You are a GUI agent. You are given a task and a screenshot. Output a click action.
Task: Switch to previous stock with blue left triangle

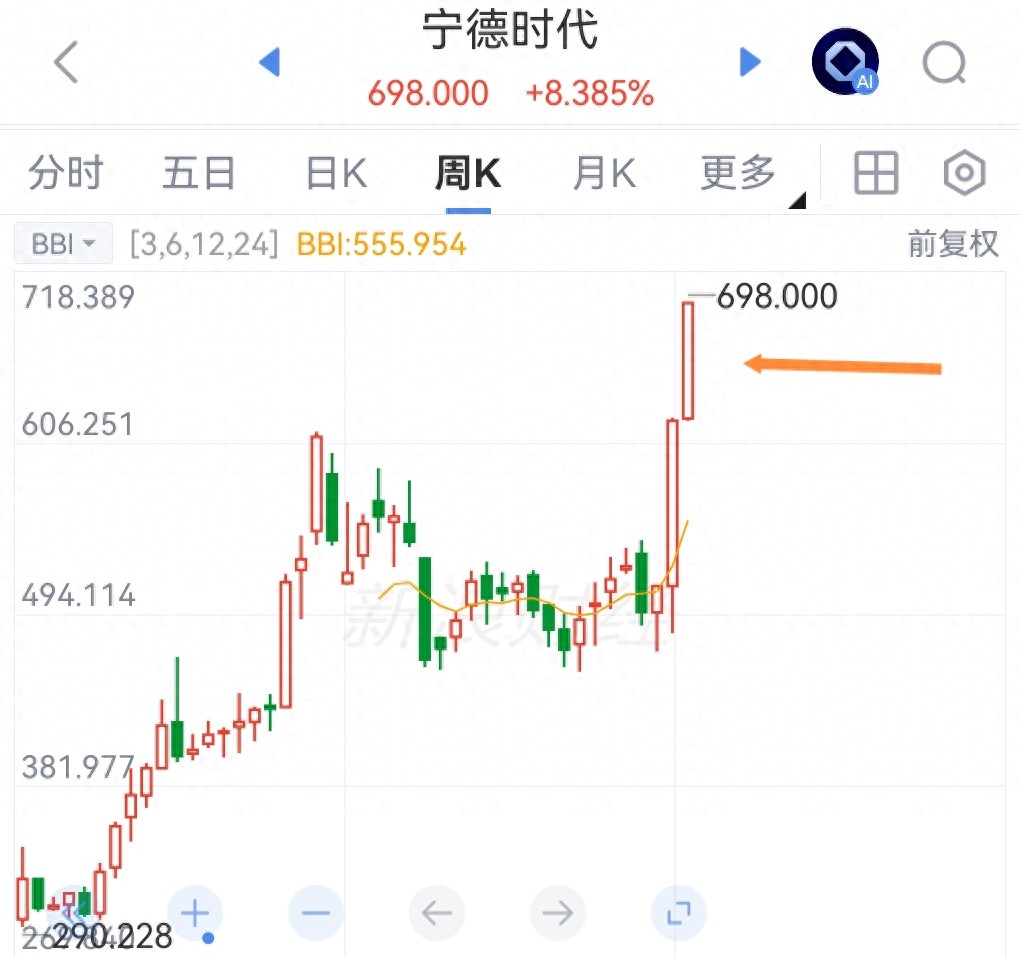coord(269,62)
